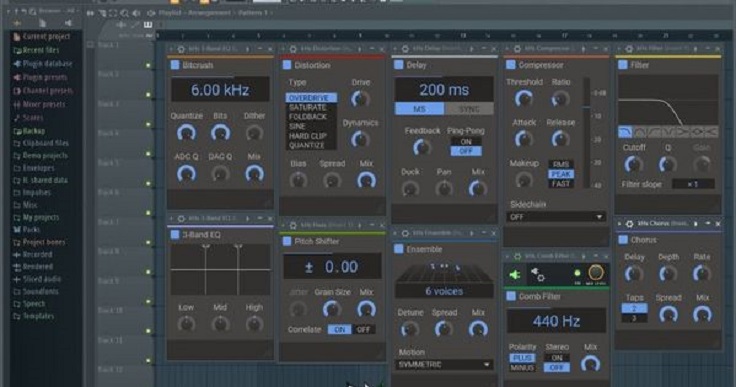Screen dimensions: 736x387
Task: Open the plug-and-gear wrapper settings in Comb Filter
Action: [x=537, y=274]
